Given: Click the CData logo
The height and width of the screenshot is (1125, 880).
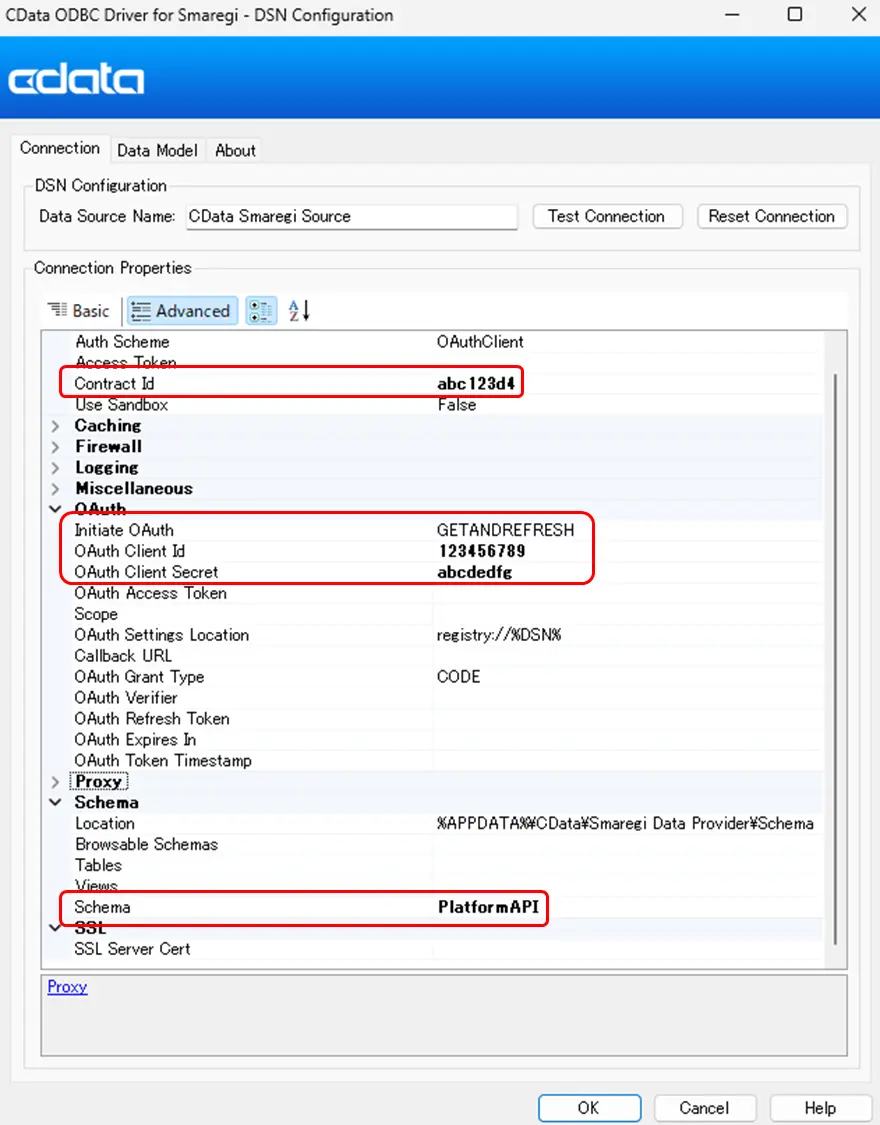Looking at the screenshot, I should 76,79.
